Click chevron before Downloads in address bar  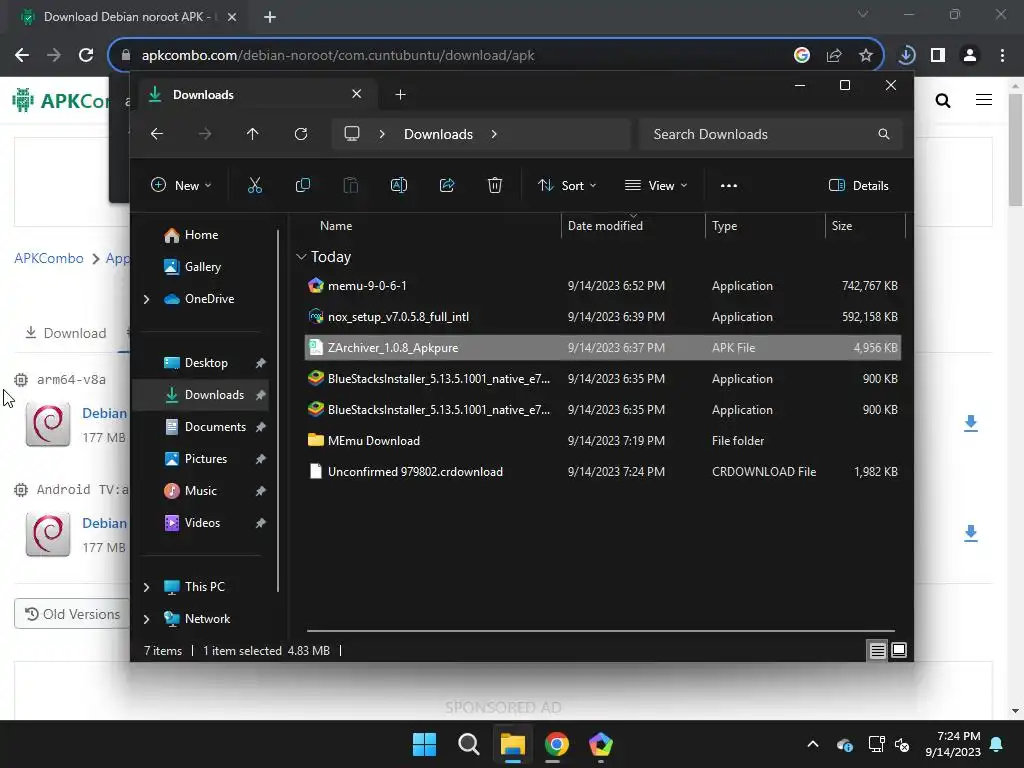(x=382, y=134)
